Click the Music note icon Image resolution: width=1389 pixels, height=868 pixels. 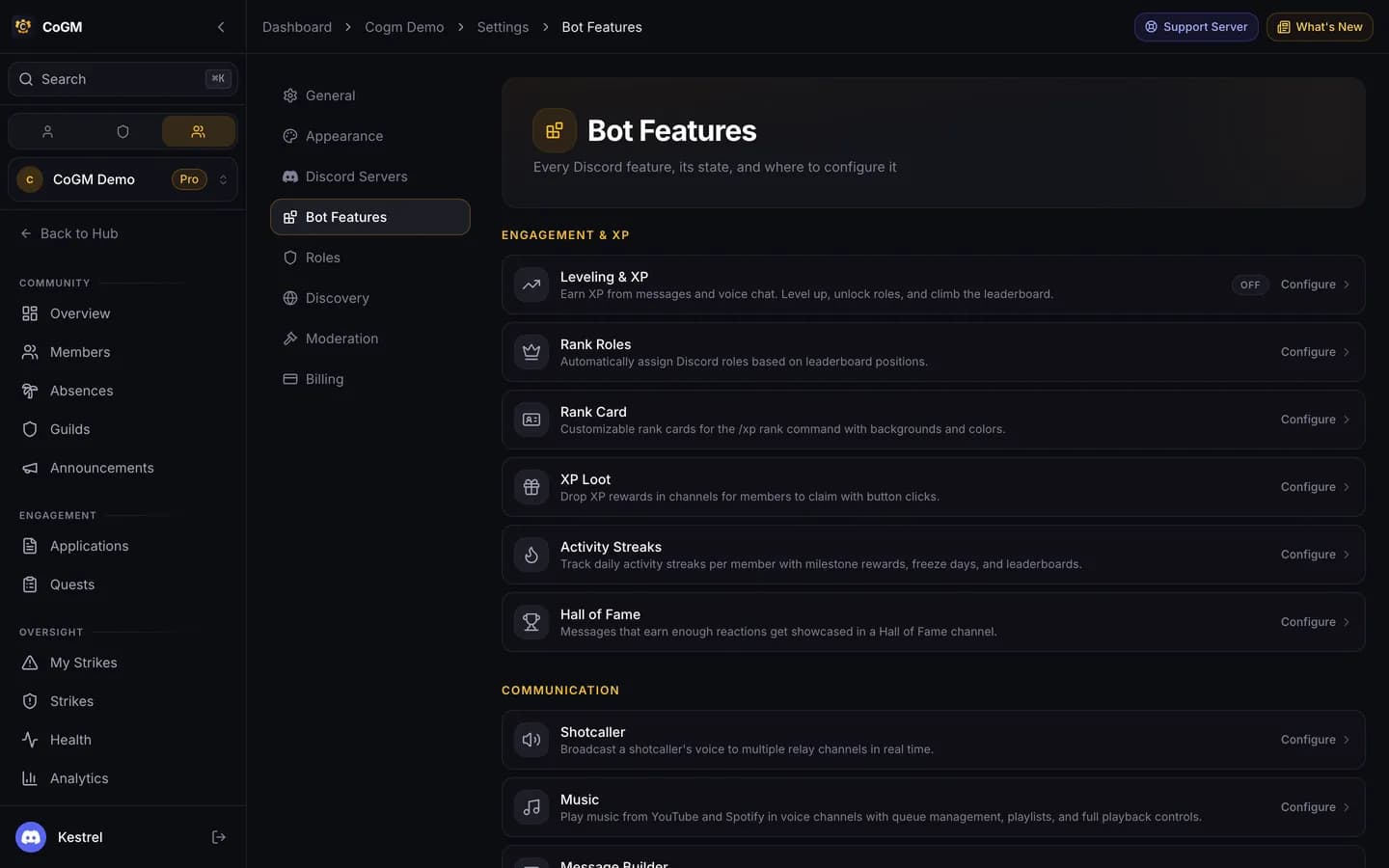531,807
